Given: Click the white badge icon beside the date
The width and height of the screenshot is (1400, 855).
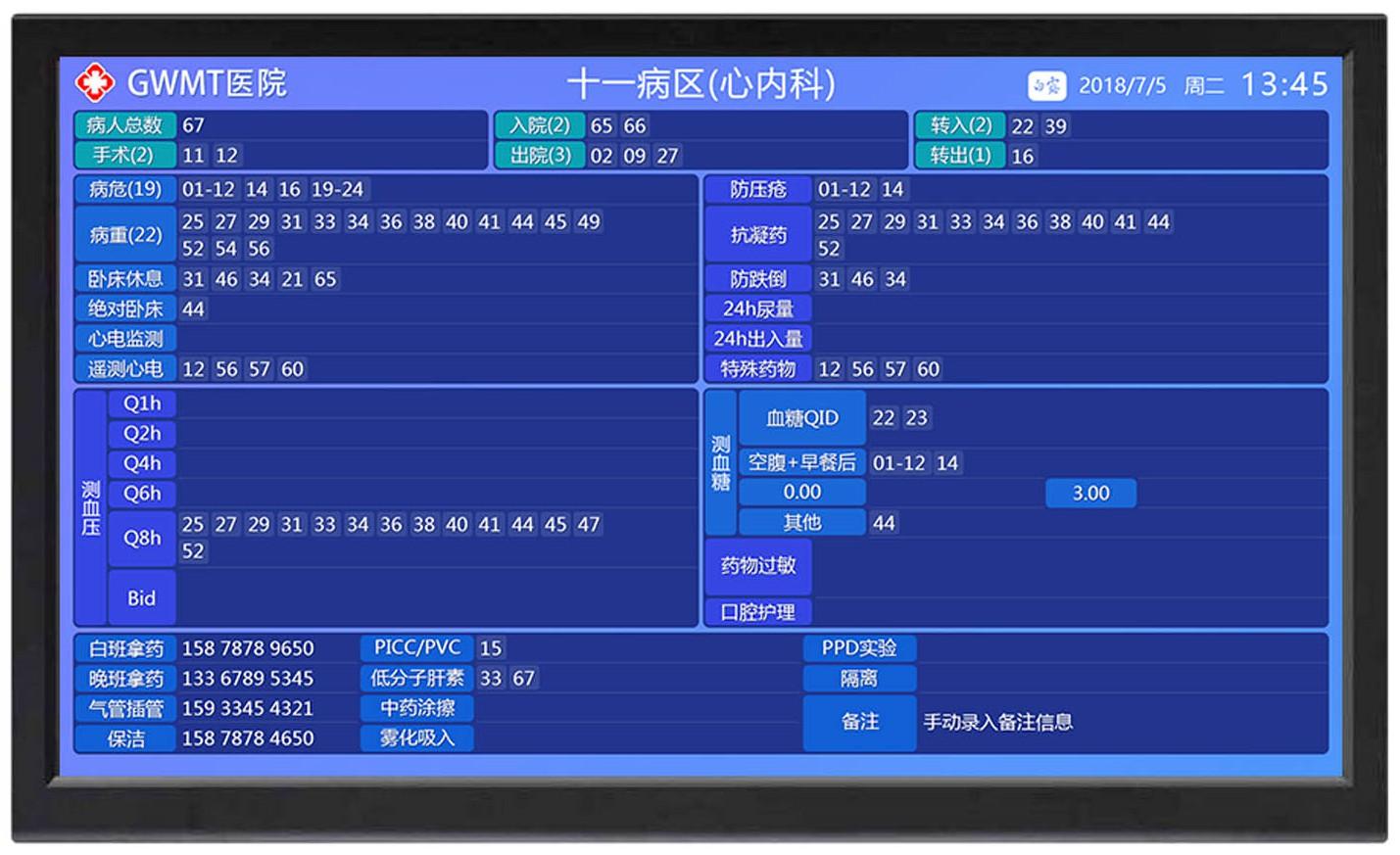Looking at the screenshot, I should tap(1046, 85).
